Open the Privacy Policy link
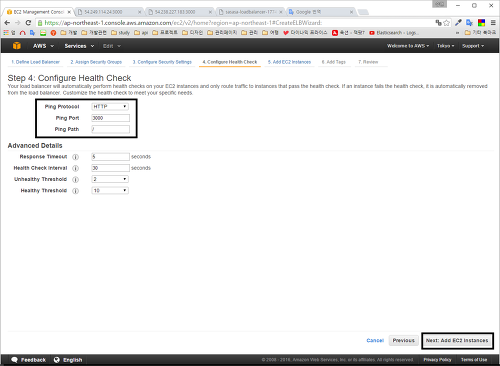Image resolution: width=500 pixels, height=366 pixels. tap(437, 360)
